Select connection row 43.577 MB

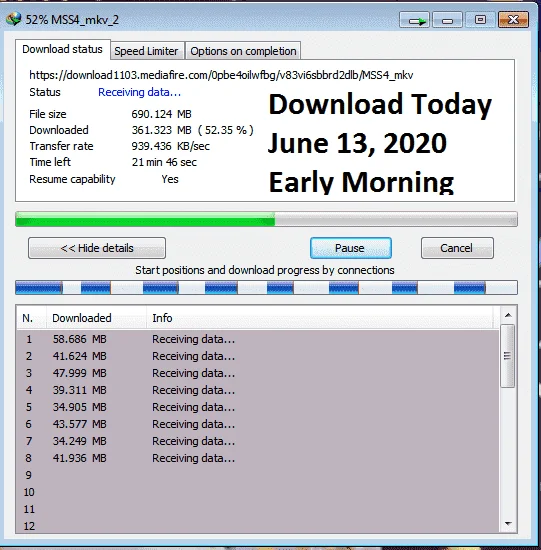click(x=258, y=424)
